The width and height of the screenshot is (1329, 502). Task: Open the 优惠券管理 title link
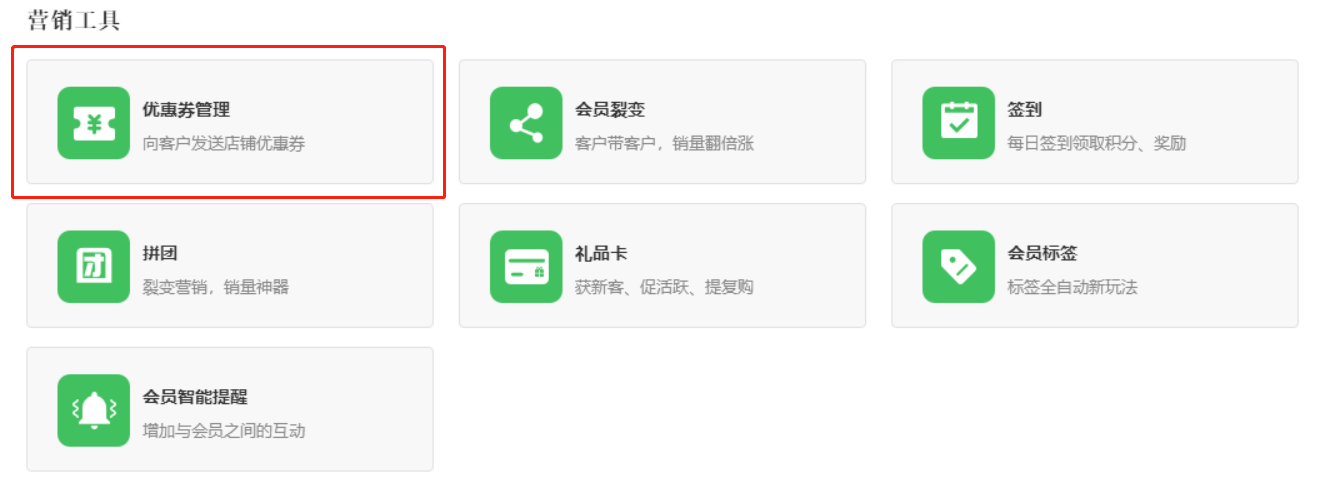coord(186,110)
